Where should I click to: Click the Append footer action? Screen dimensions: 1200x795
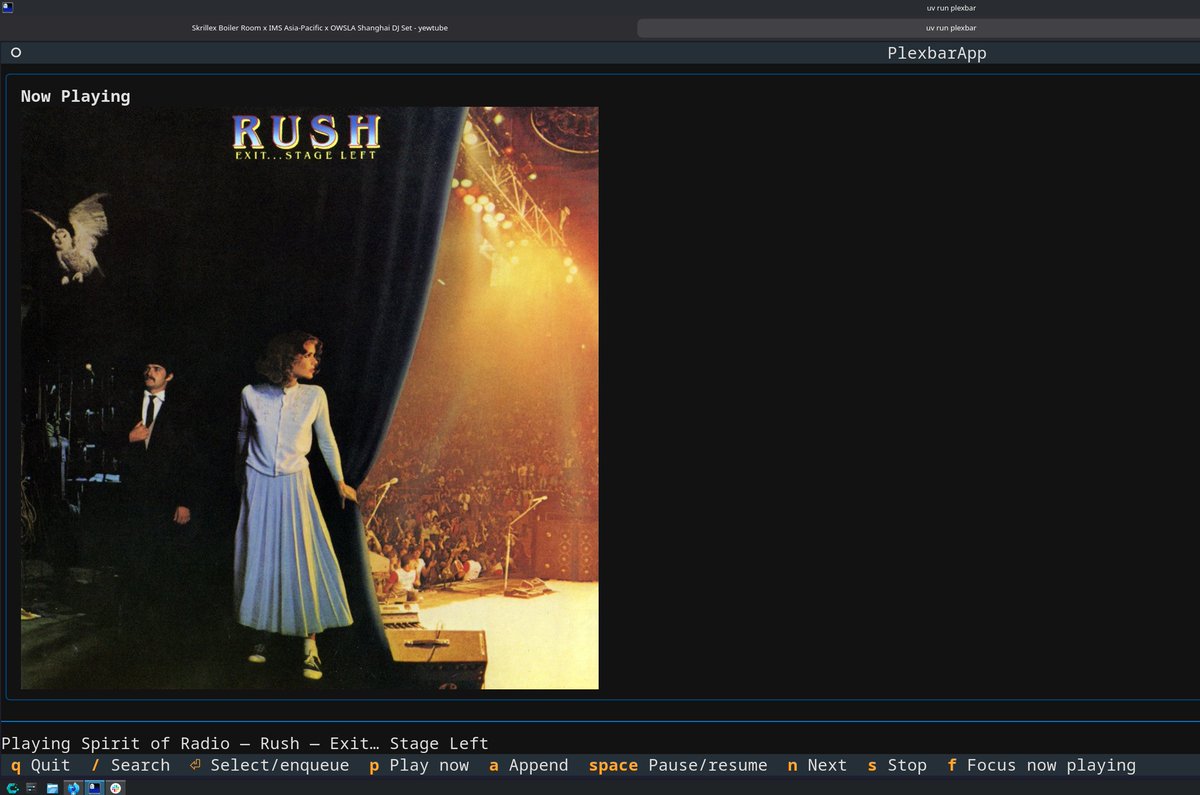point(528,765)
